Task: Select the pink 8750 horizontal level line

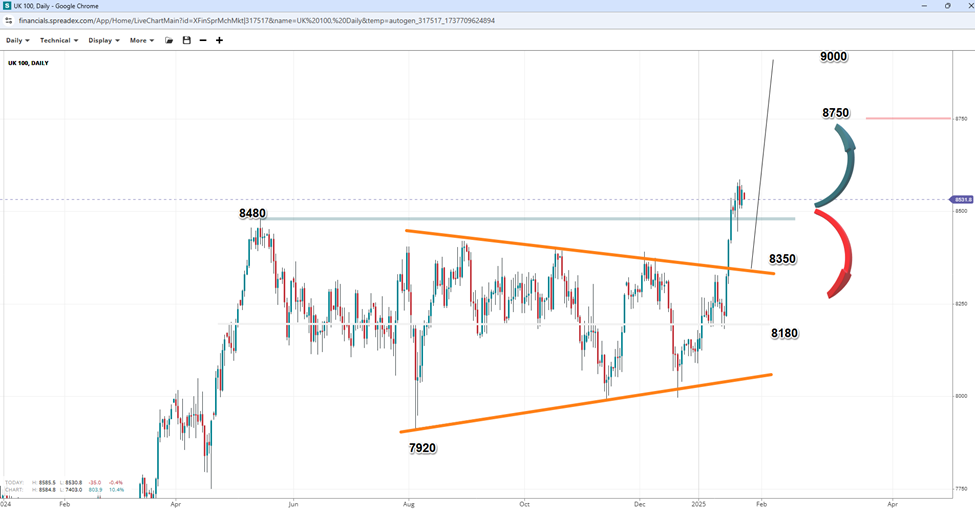Action: click(x=907, y=118)
